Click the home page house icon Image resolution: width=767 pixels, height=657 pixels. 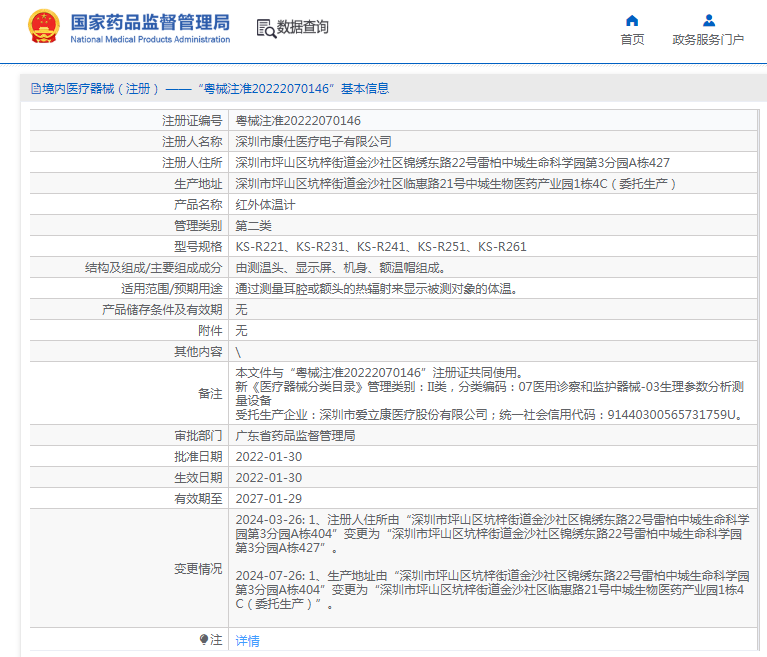632,21
